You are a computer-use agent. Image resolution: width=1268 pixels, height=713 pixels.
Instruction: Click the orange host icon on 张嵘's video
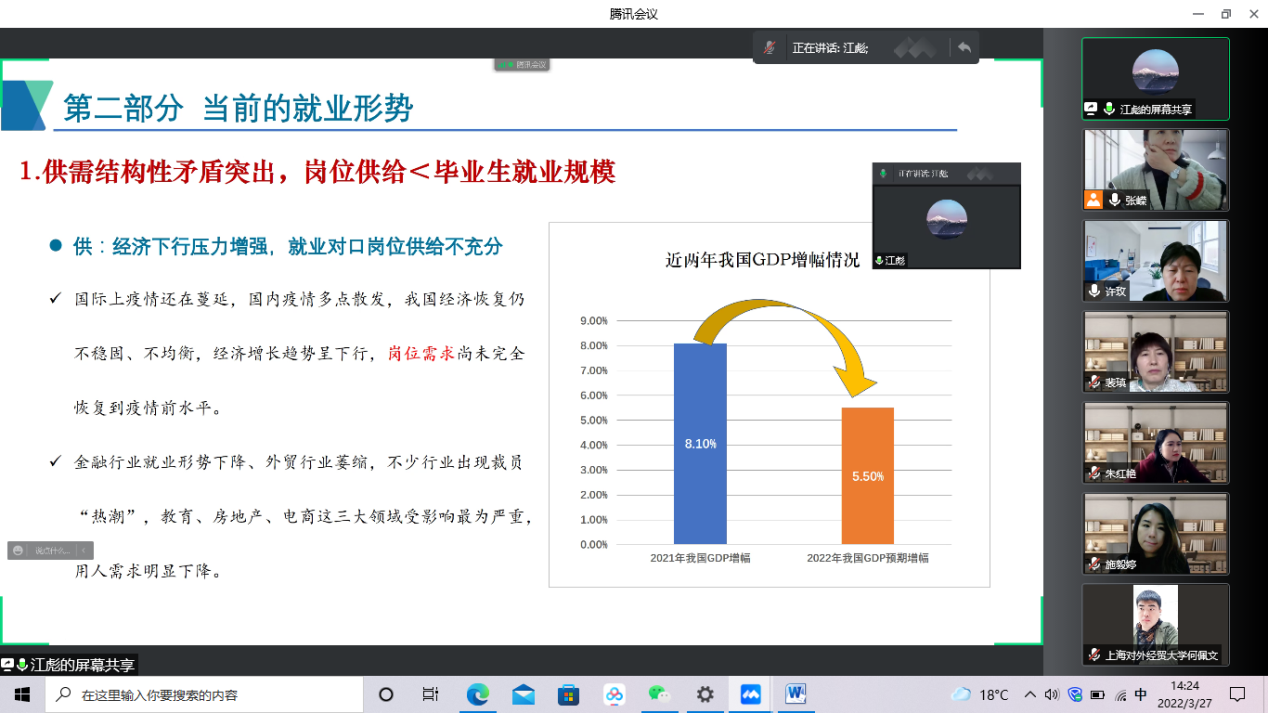(x=1093, y=200)
